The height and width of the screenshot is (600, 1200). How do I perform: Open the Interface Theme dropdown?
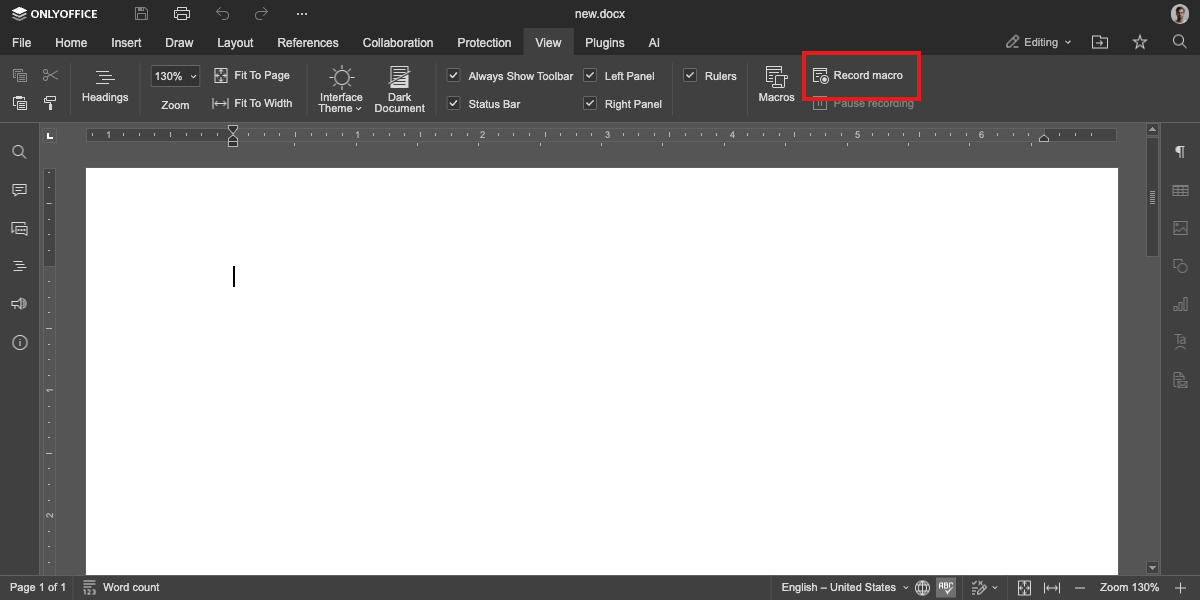point(341,88)
